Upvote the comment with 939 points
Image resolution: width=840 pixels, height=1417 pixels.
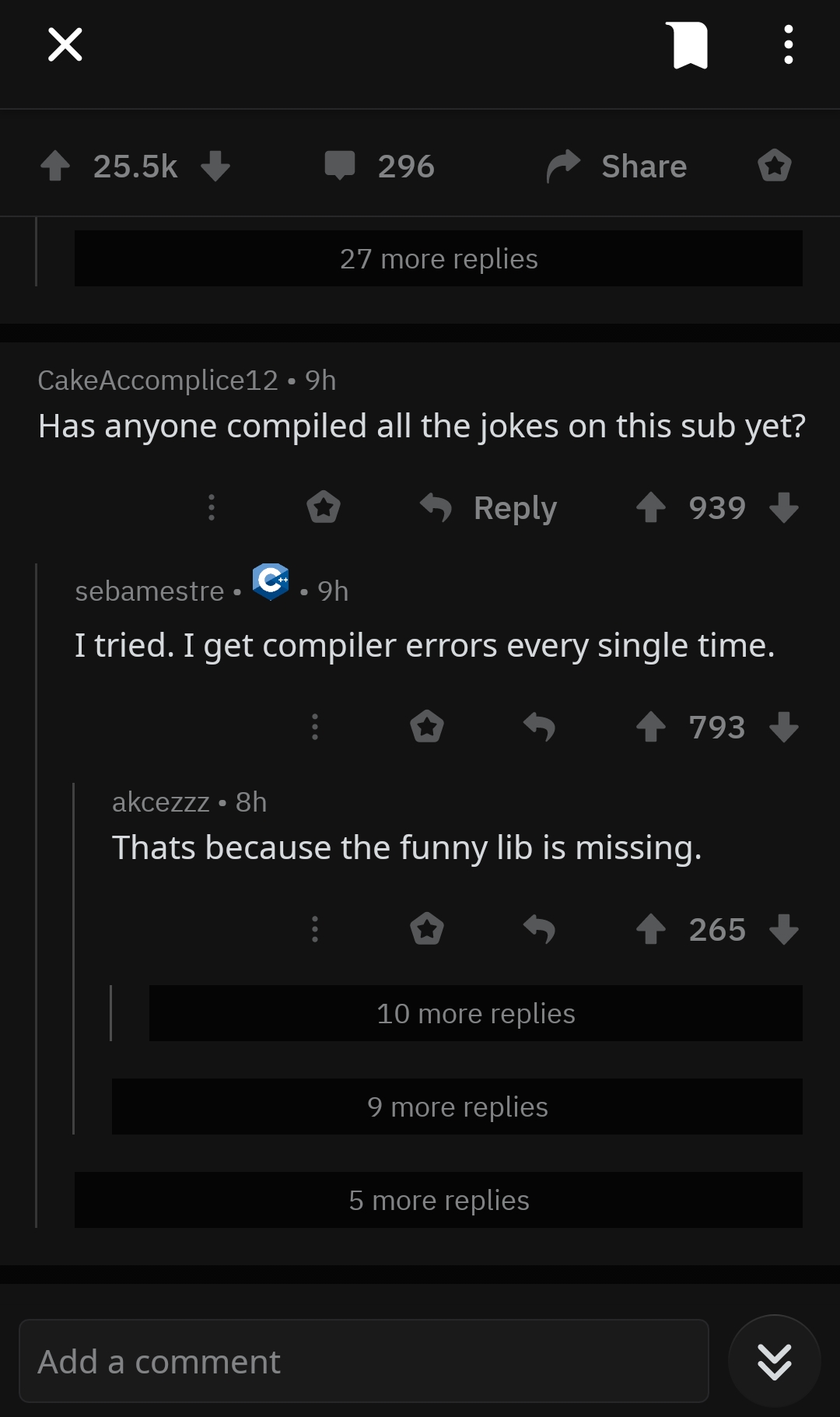click(x=651, y=508)
